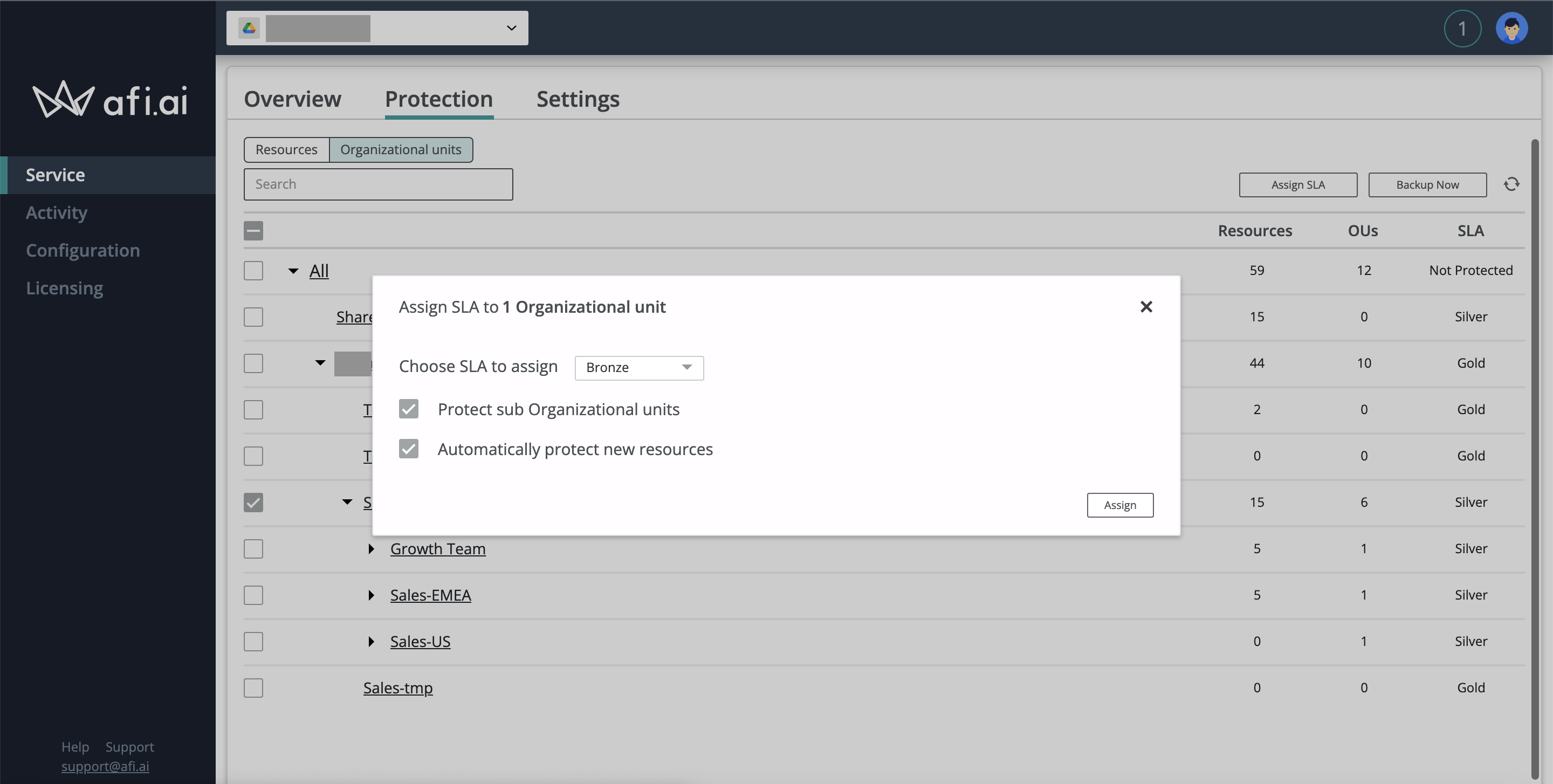This screenshot has width=1553, height=784.
Task: Click the Google Drive icon in the tenant selector
Action: tap(249, 27)
